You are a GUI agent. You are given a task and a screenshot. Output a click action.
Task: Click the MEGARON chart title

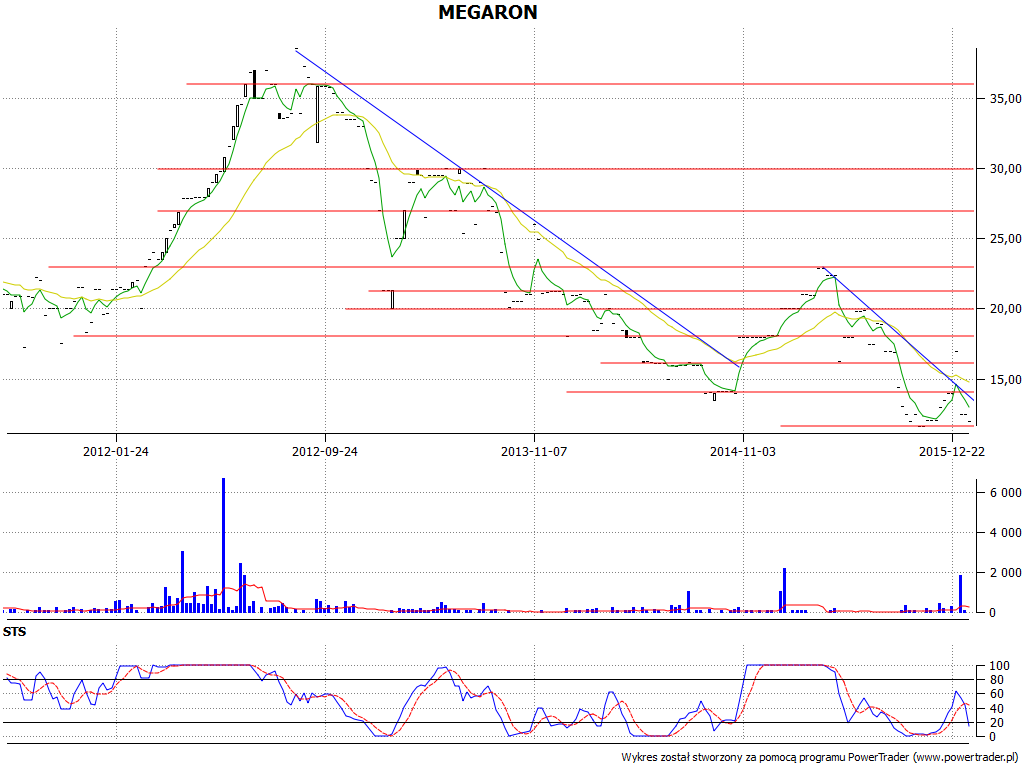coord(488,12)
